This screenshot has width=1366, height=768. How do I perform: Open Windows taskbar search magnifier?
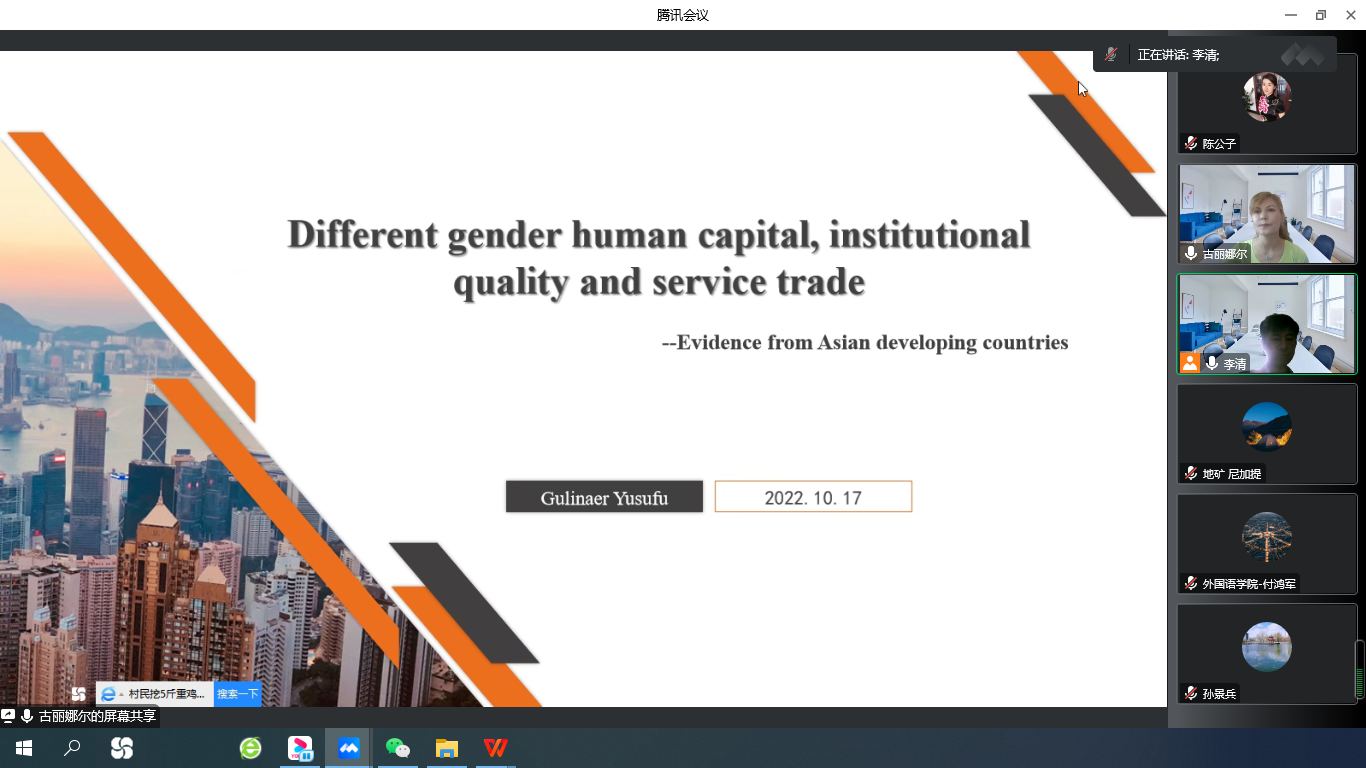pyautogui.click(x=72, y=748)
